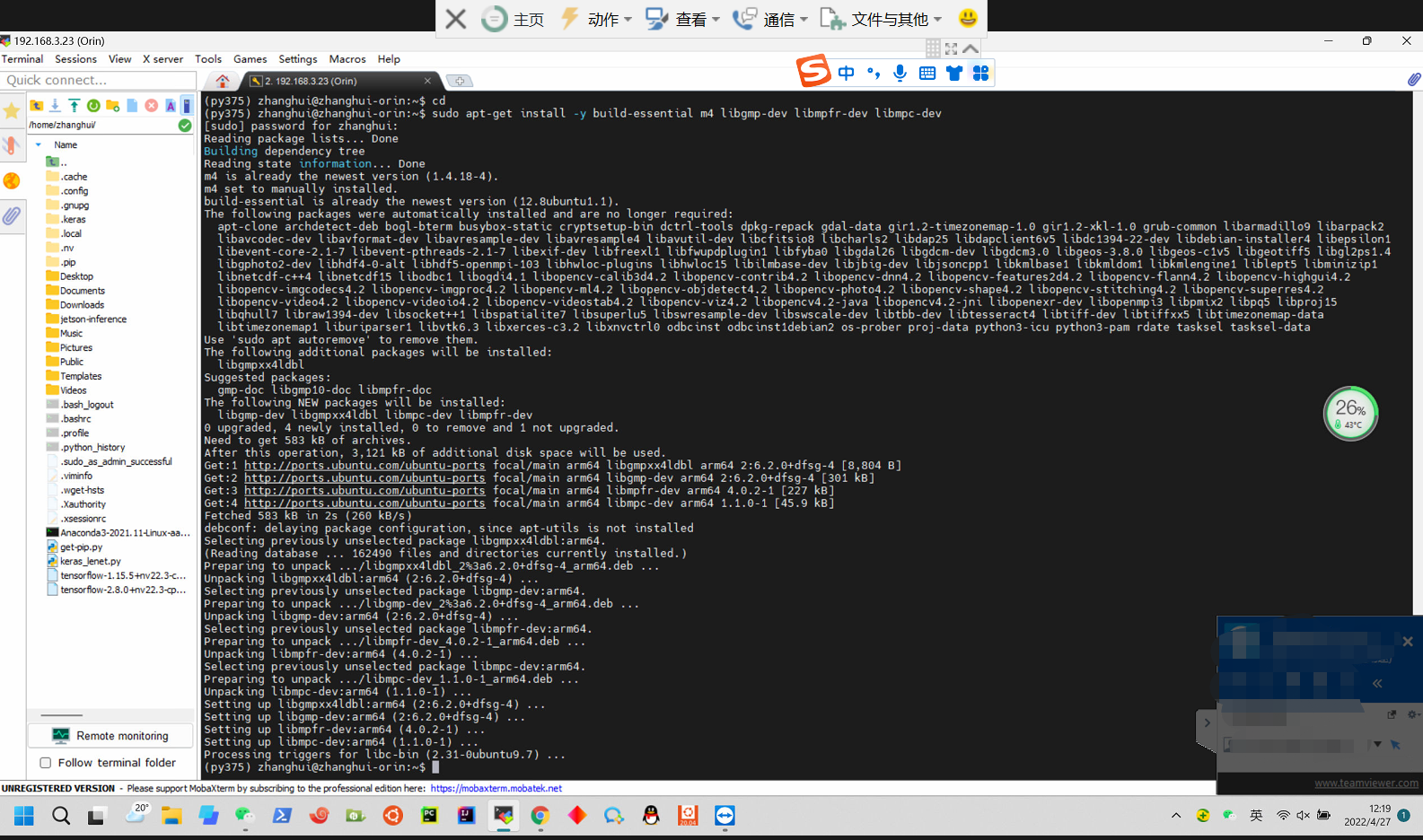This screenshot has width=1423, height=840.
Task: Click the Remote monitoring button
Action: click(x=111, y=736)
